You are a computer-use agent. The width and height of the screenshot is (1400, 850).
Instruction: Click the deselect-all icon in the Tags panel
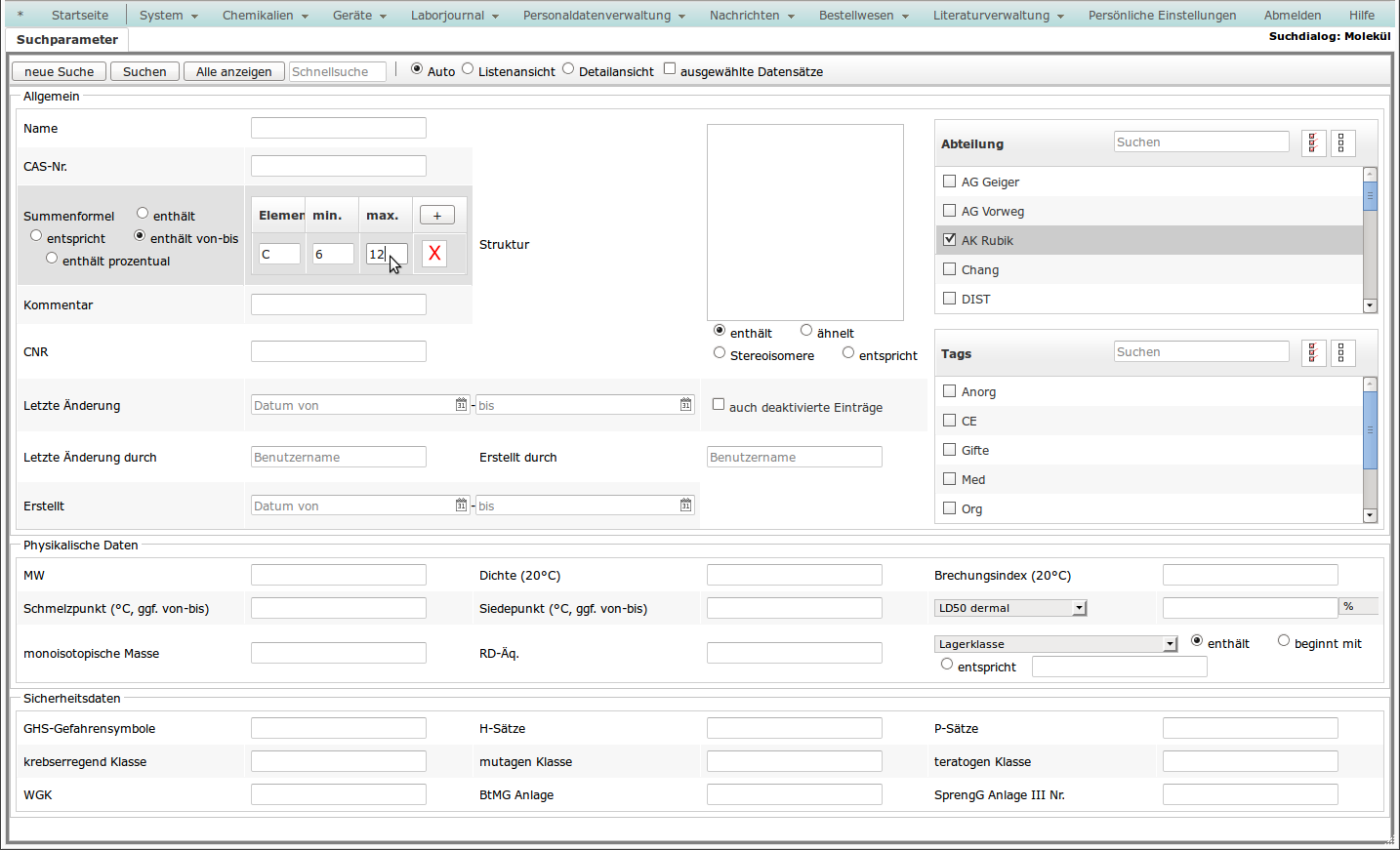coord(1341,353)
